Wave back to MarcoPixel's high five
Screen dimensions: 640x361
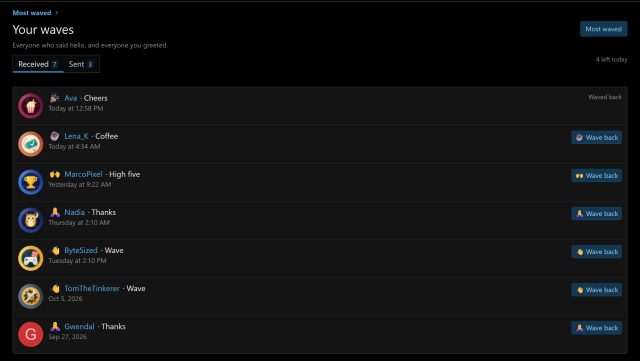click(x=596, y=176)
